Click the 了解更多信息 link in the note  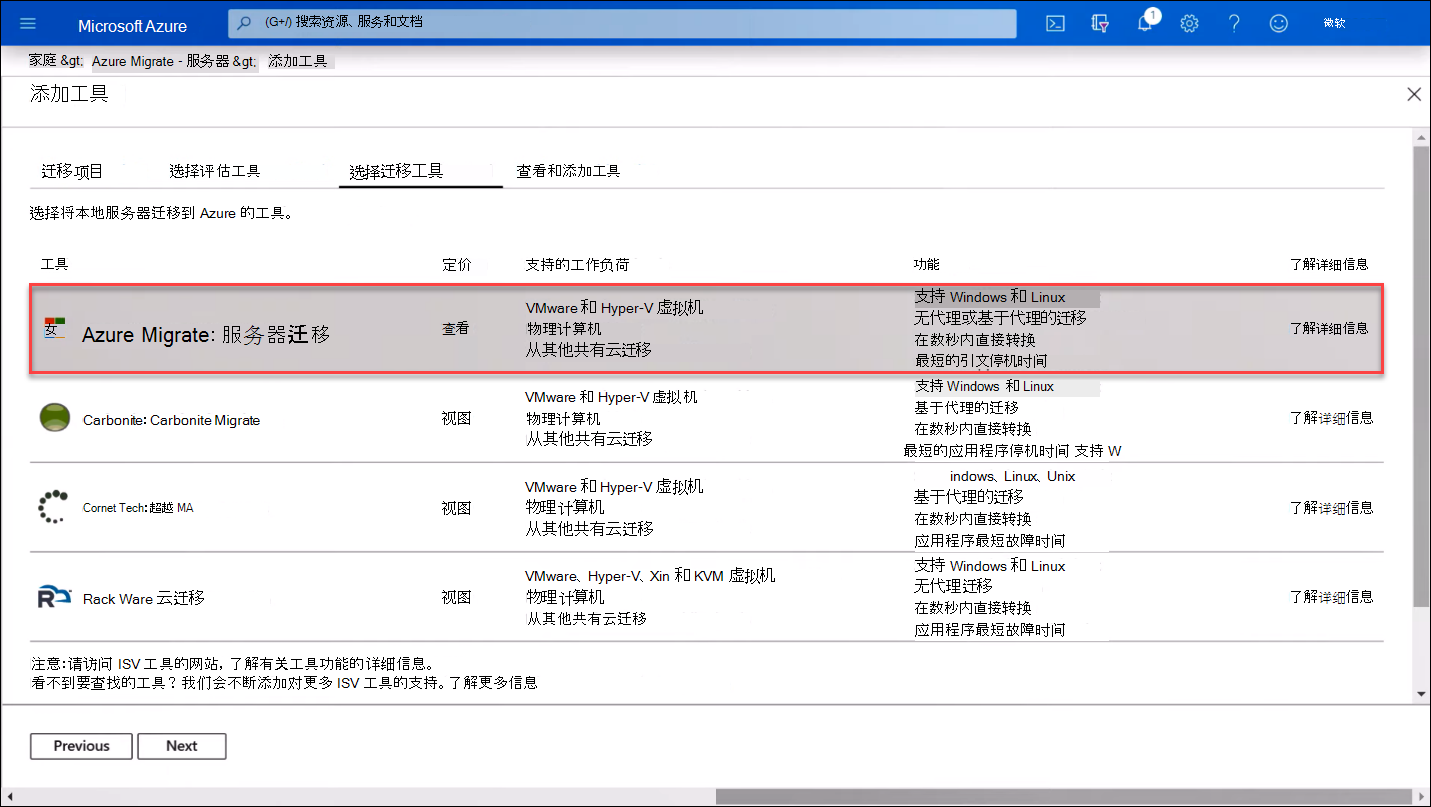coord(493,683)
